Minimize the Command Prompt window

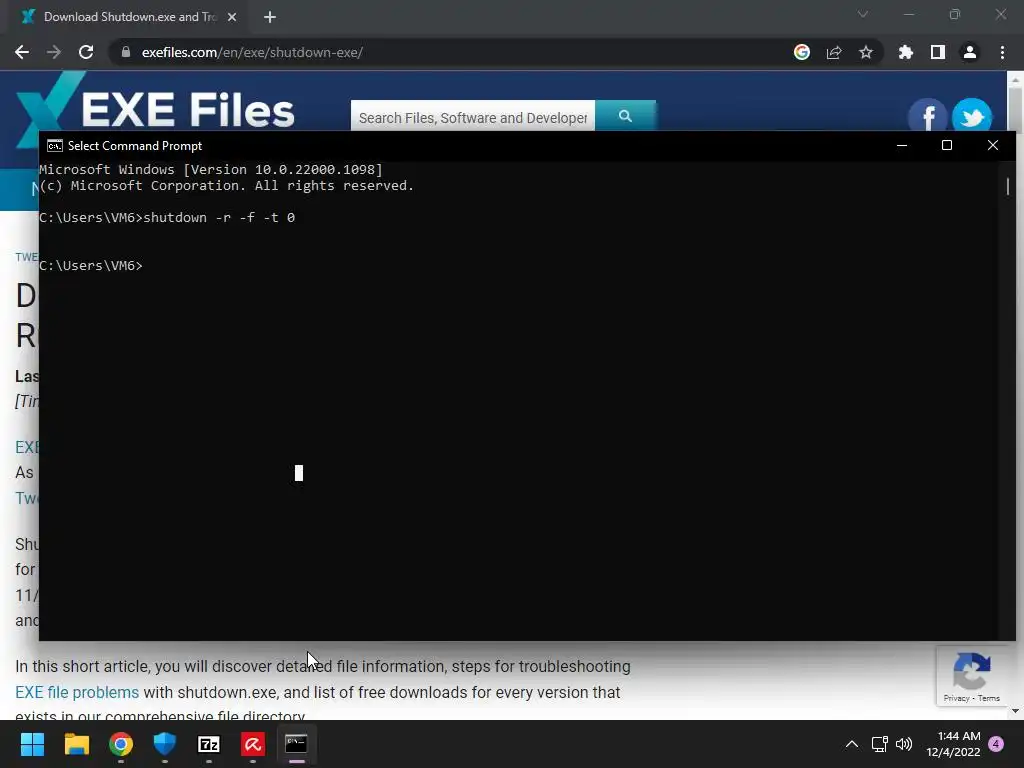point(902,145)
